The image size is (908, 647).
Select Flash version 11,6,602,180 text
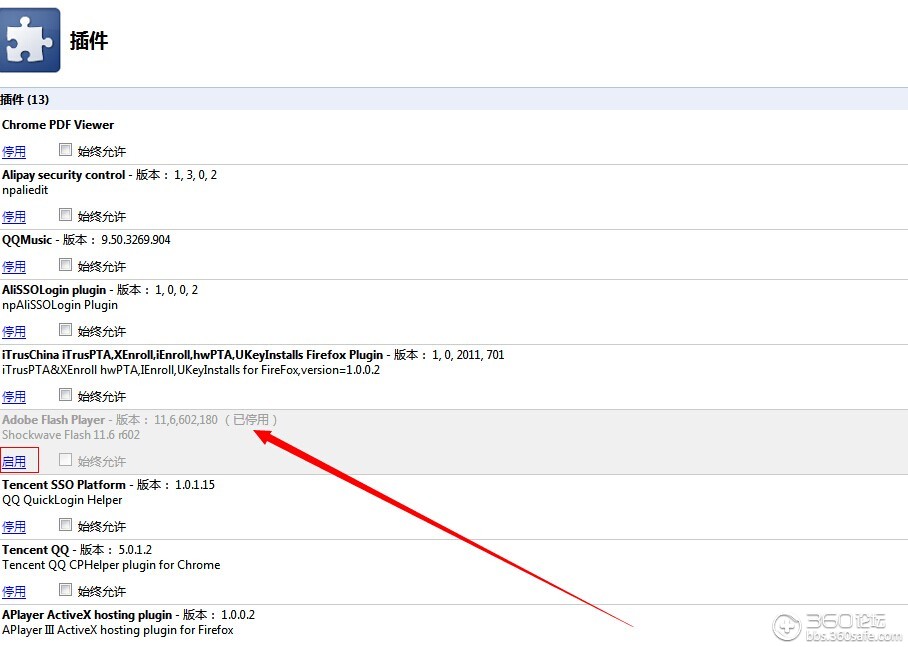click(x=186, y=419)
